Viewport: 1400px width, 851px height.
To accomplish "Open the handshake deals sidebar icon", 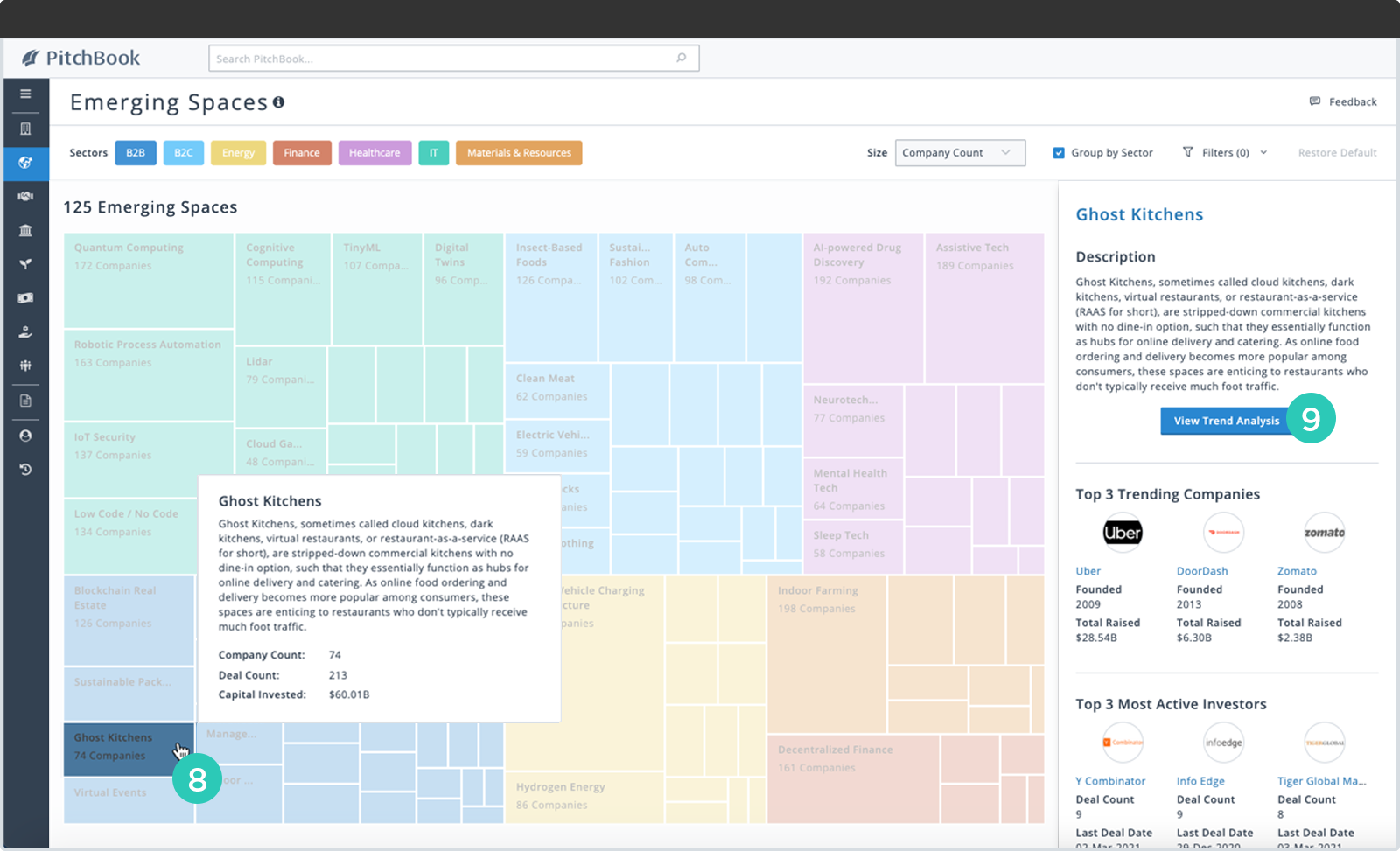I will (25, 196).
